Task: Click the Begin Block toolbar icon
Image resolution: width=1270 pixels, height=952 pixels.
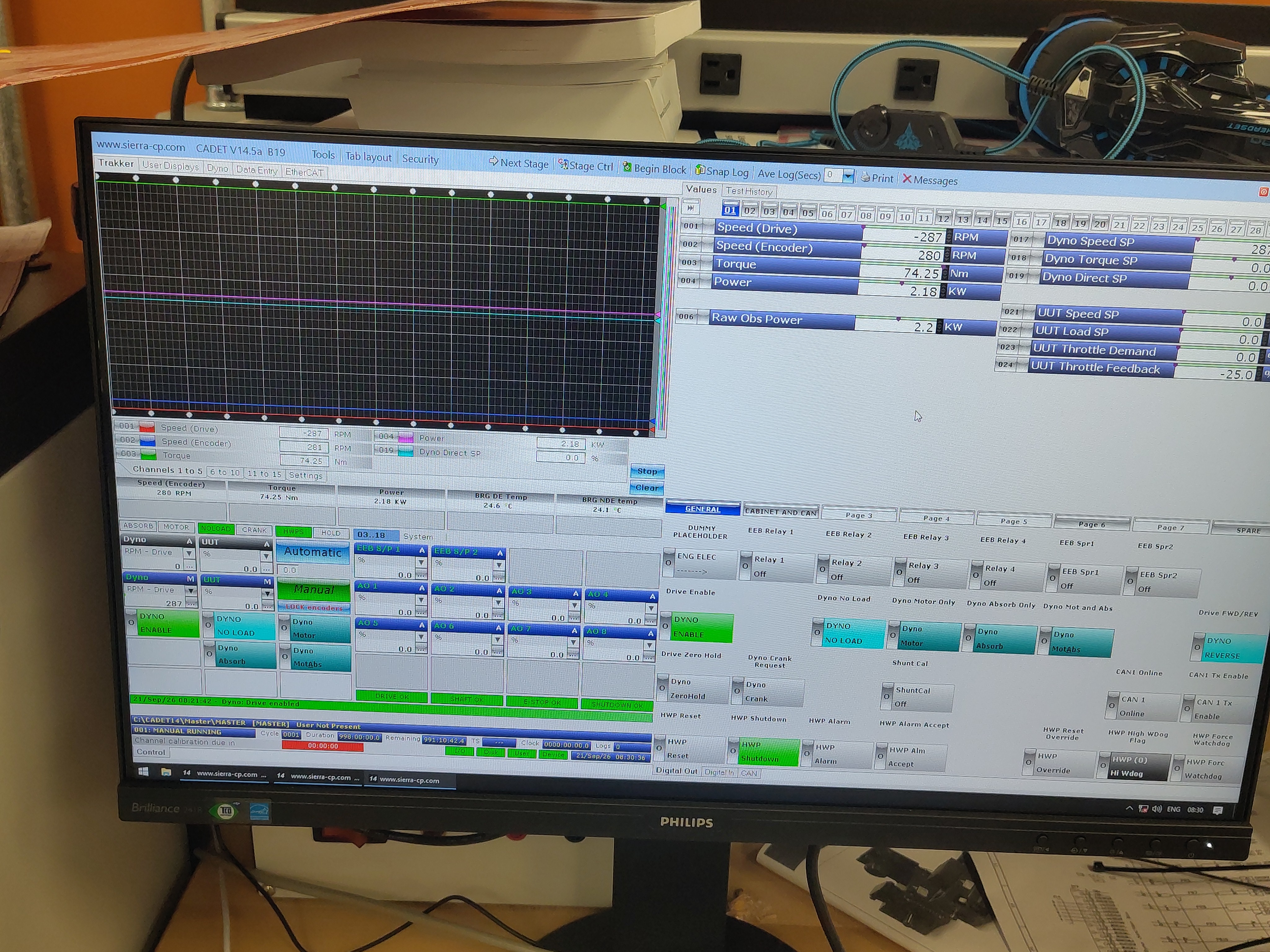Action: pos(627,168)
